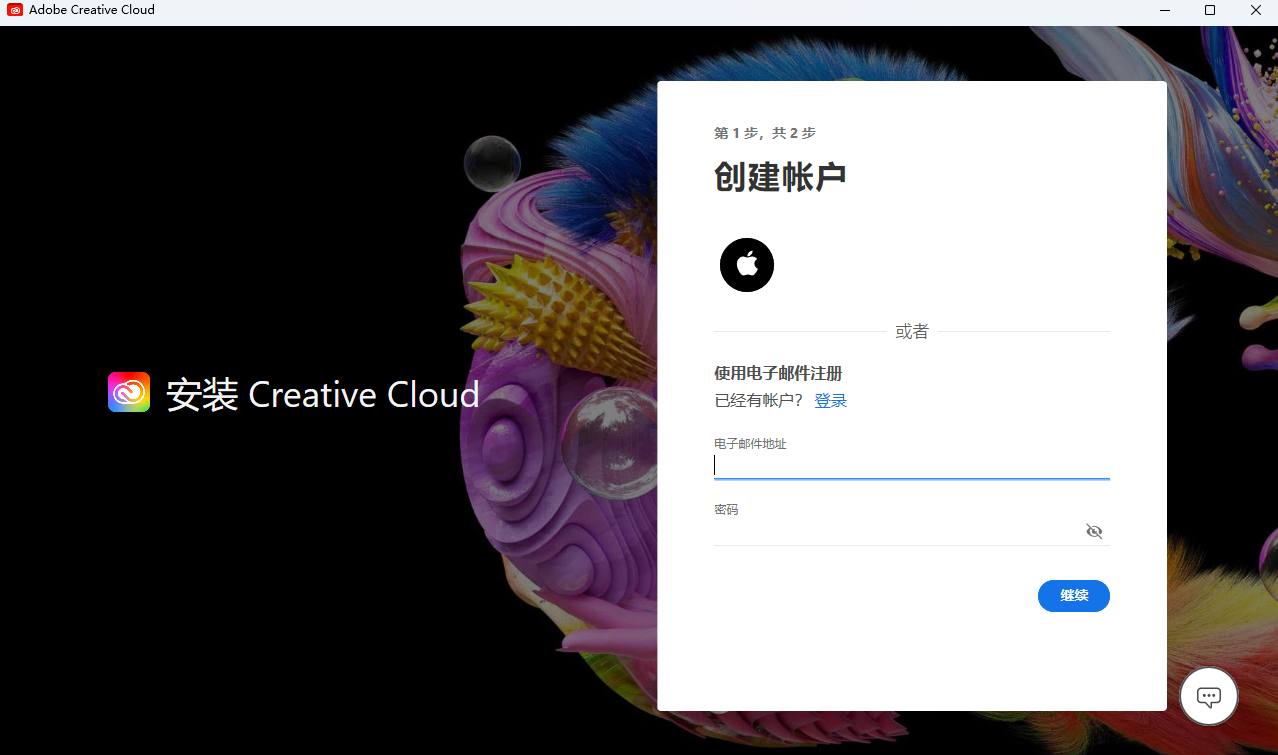Click the 已经有帐户？ text
Screen dimensions: 1278x755
pos(759,401)
